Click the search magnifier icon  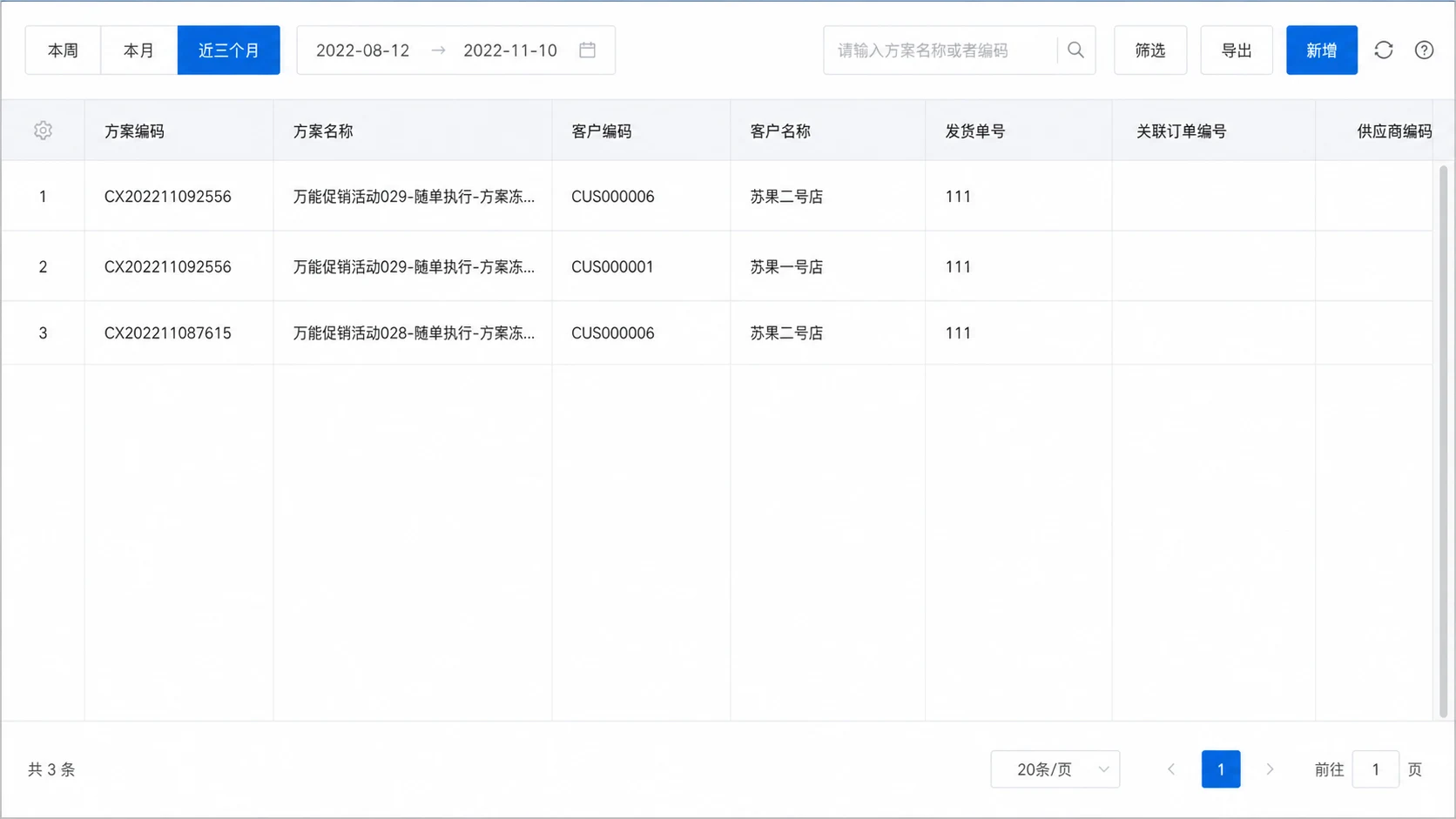(x=1075, y=50)
